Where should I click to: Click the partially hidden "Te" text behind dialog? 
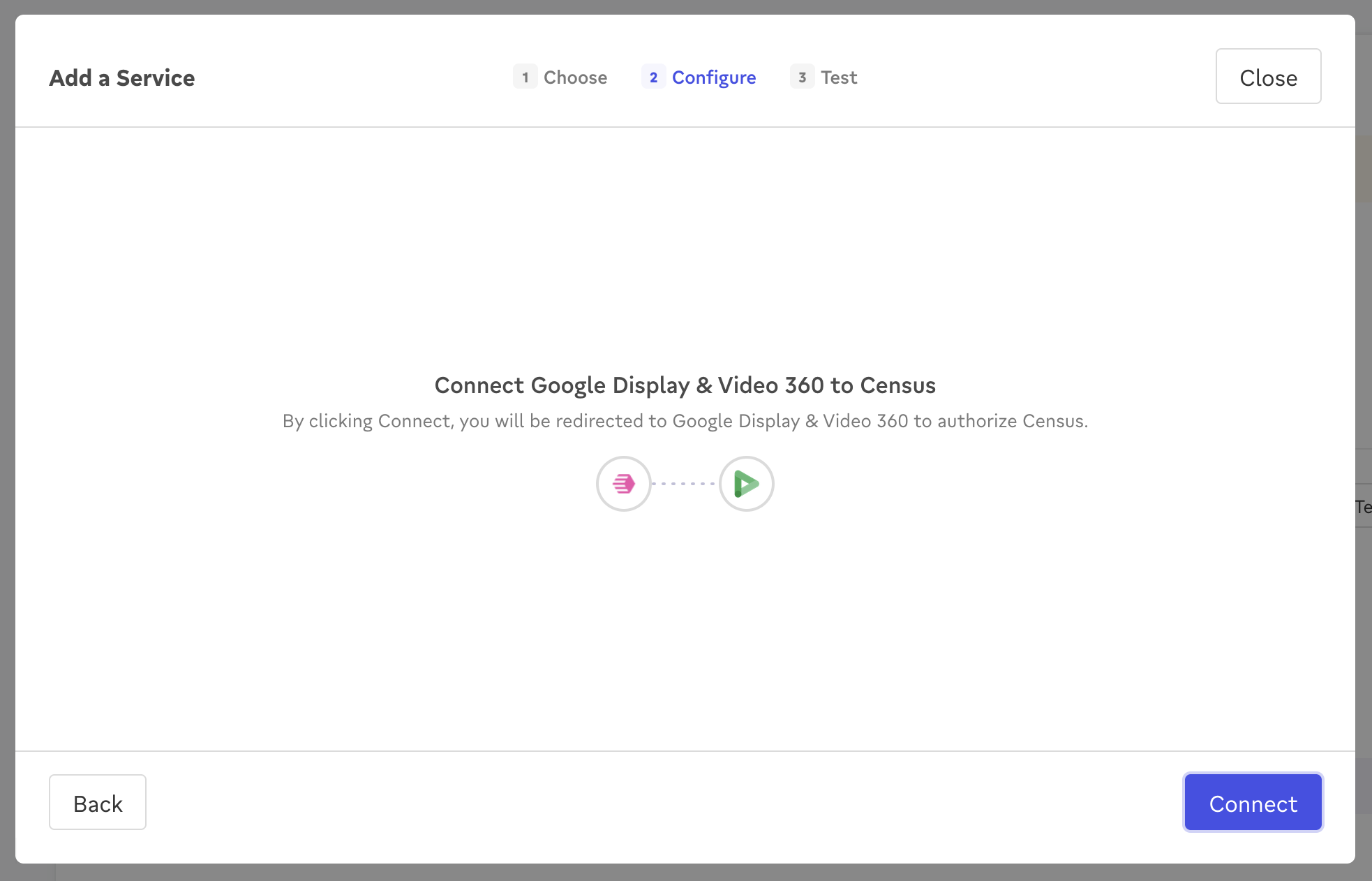[x=1363, y=507]
